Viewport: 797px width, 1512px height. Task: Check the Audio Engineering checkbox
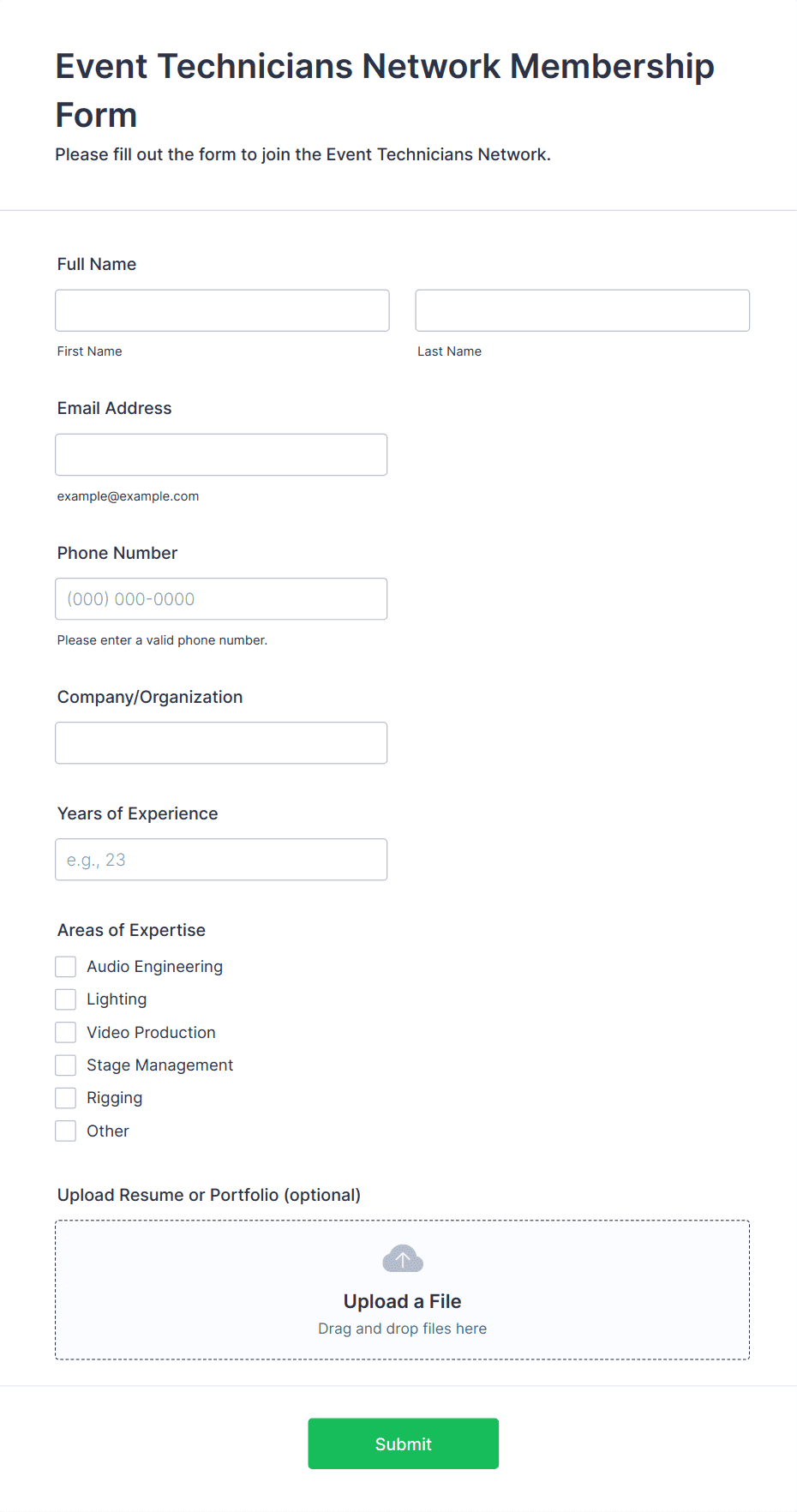66,967
